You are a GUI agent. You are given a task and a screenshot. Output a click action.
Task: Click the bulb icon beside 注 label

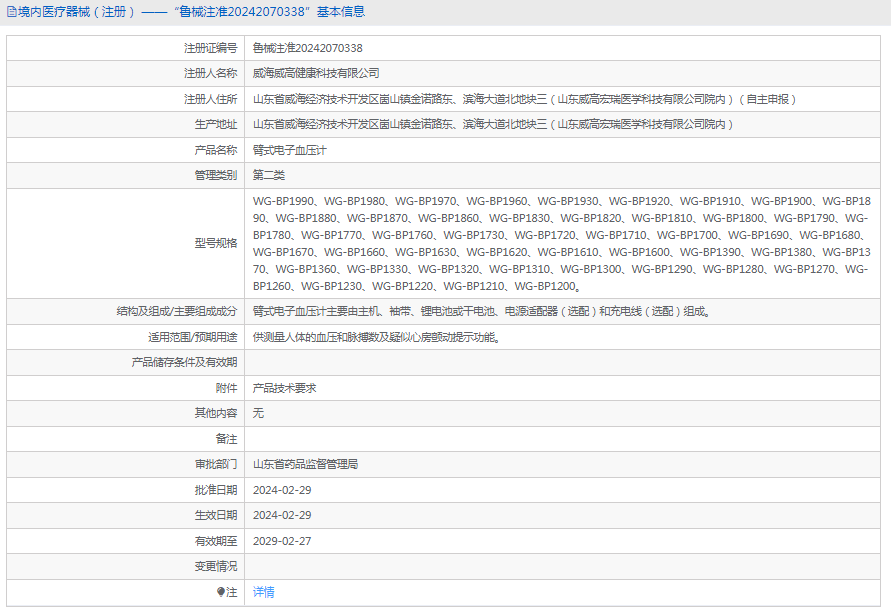coord(221,592)
